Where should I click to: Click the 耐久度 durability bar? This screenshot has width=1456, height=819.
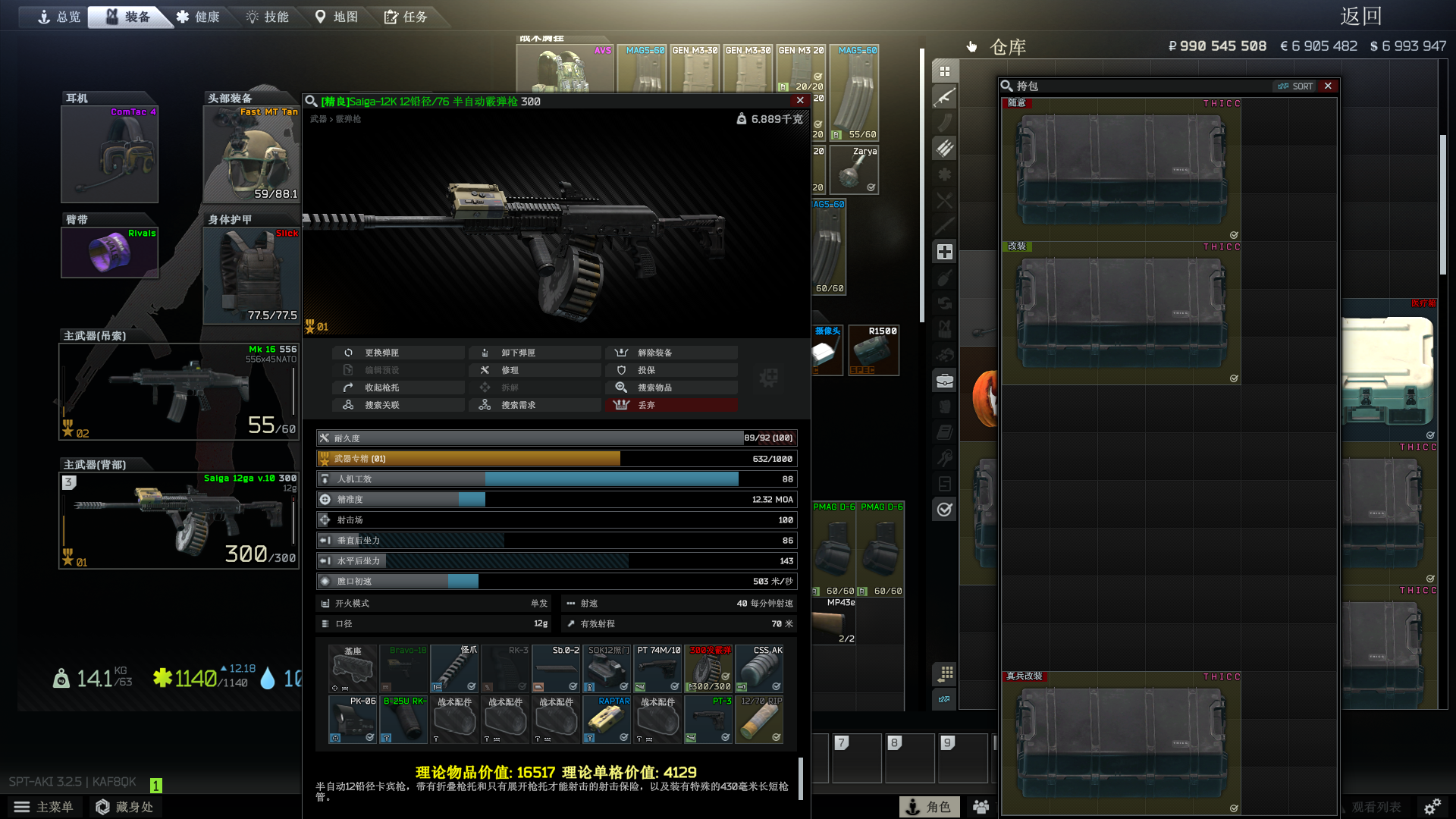(557, 438)
